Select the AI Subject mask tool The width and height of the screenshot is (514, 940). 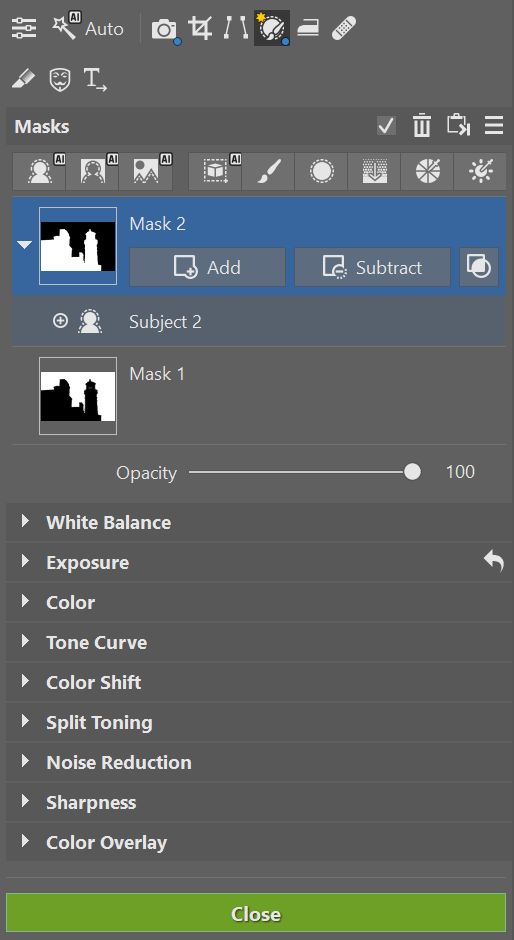tap(38, 172)
